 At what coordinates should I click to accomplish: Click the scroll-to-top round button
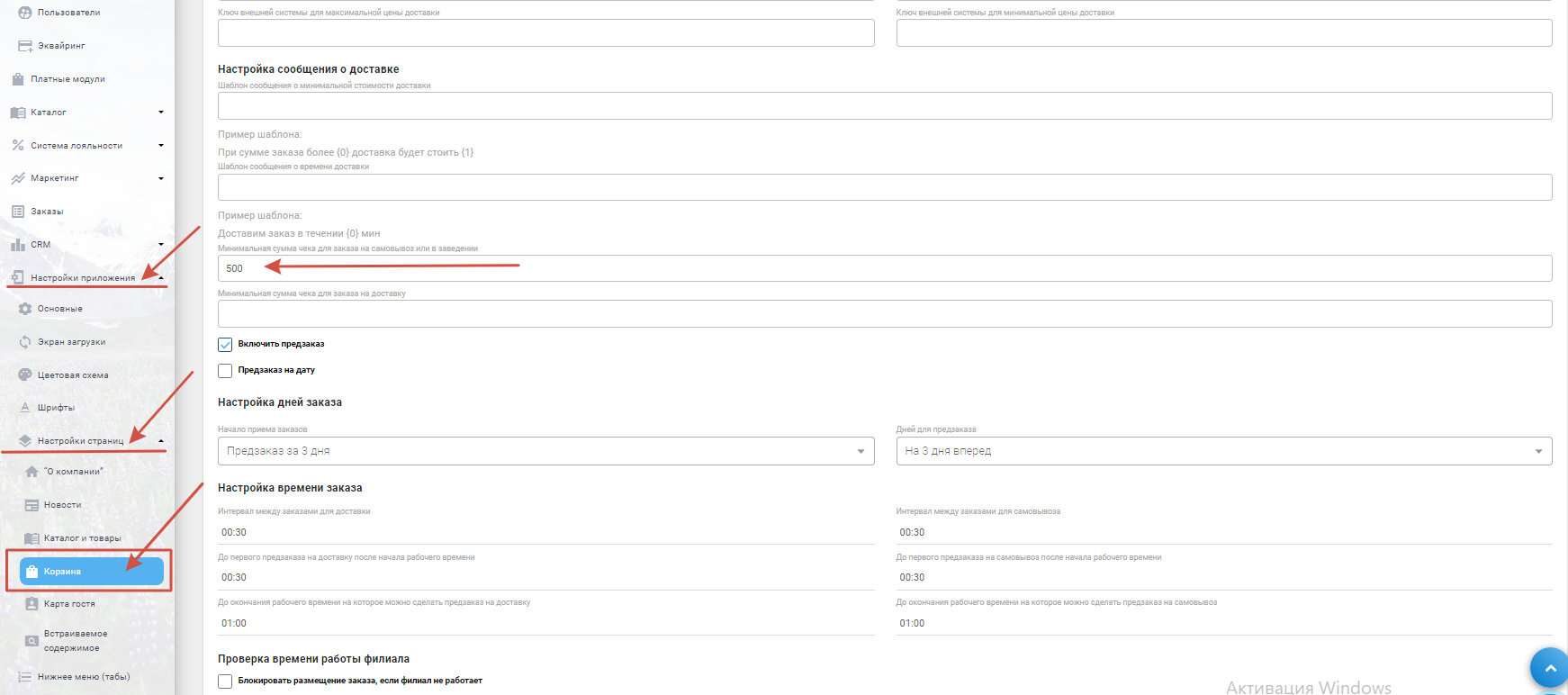pos(1549,668)
